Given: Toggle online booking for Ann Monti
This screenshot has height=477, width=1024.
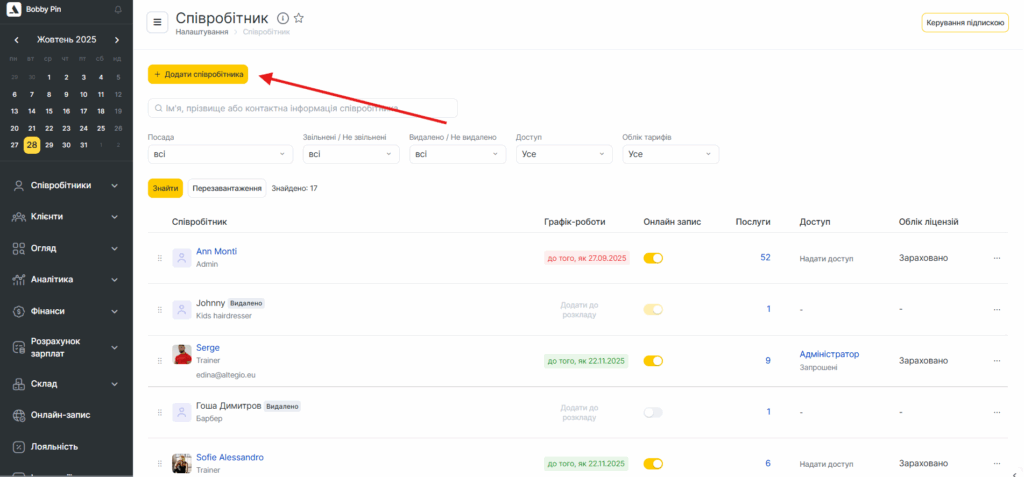Looking at the screenshot, I should (x=653, y=258).
